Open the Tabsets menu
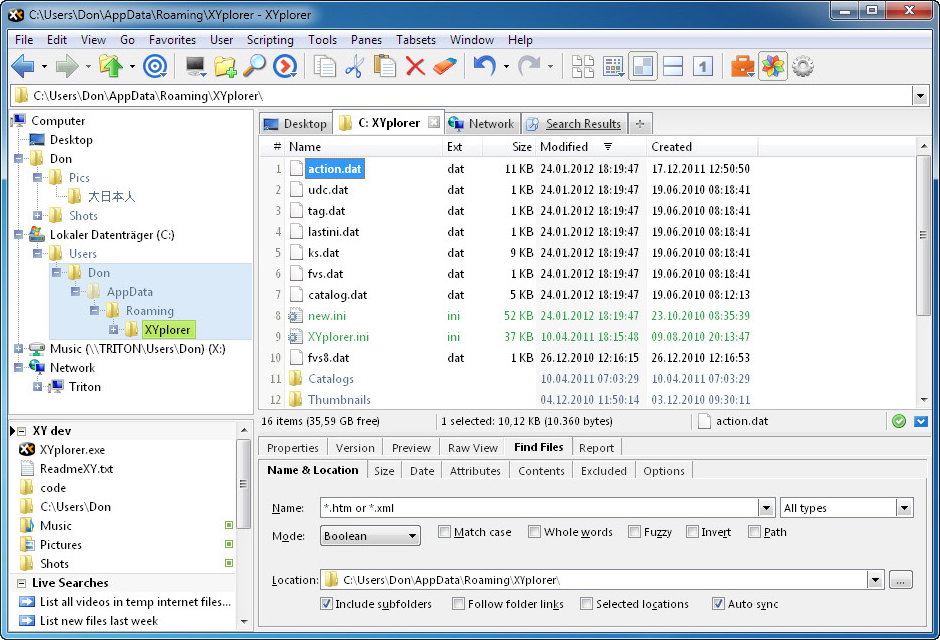This screenshot has height=640, width=940. [415, 40]
